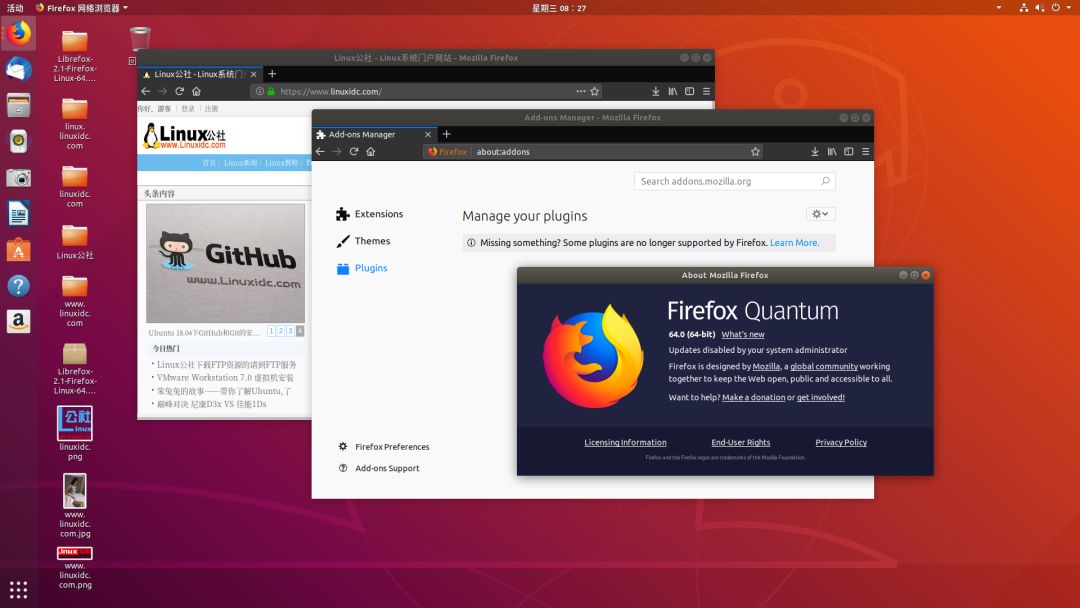Open hamburger menu in Linux公社 Firefox window

[707, 91]
